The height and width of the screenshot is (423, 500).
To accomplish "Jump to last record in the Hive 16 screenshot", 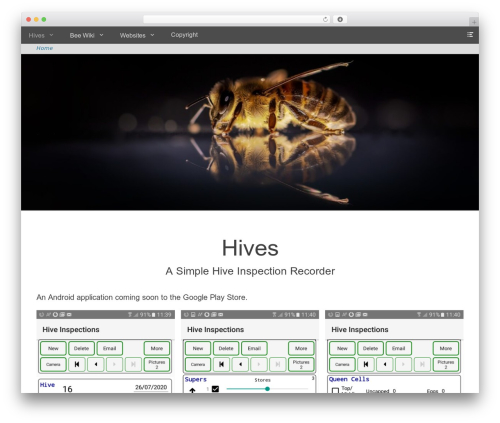I will [133, 364].
